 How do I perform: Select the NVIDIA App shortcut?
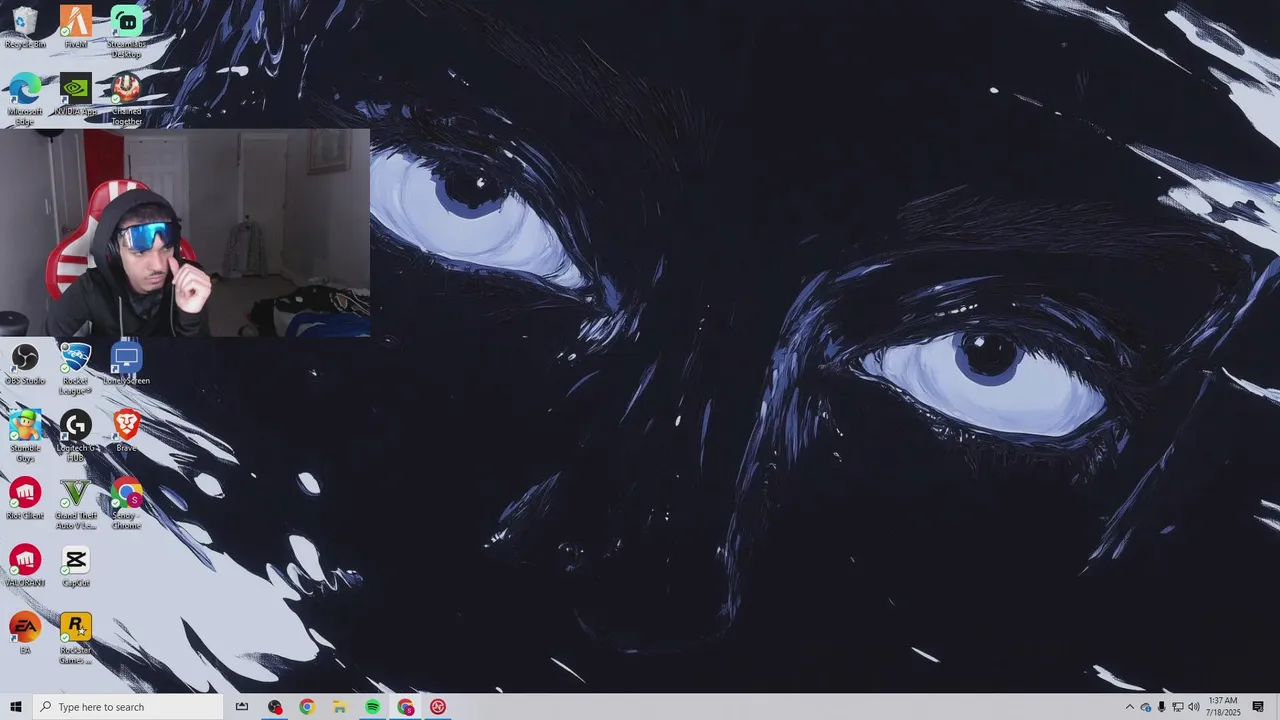(x=76, y=95)
